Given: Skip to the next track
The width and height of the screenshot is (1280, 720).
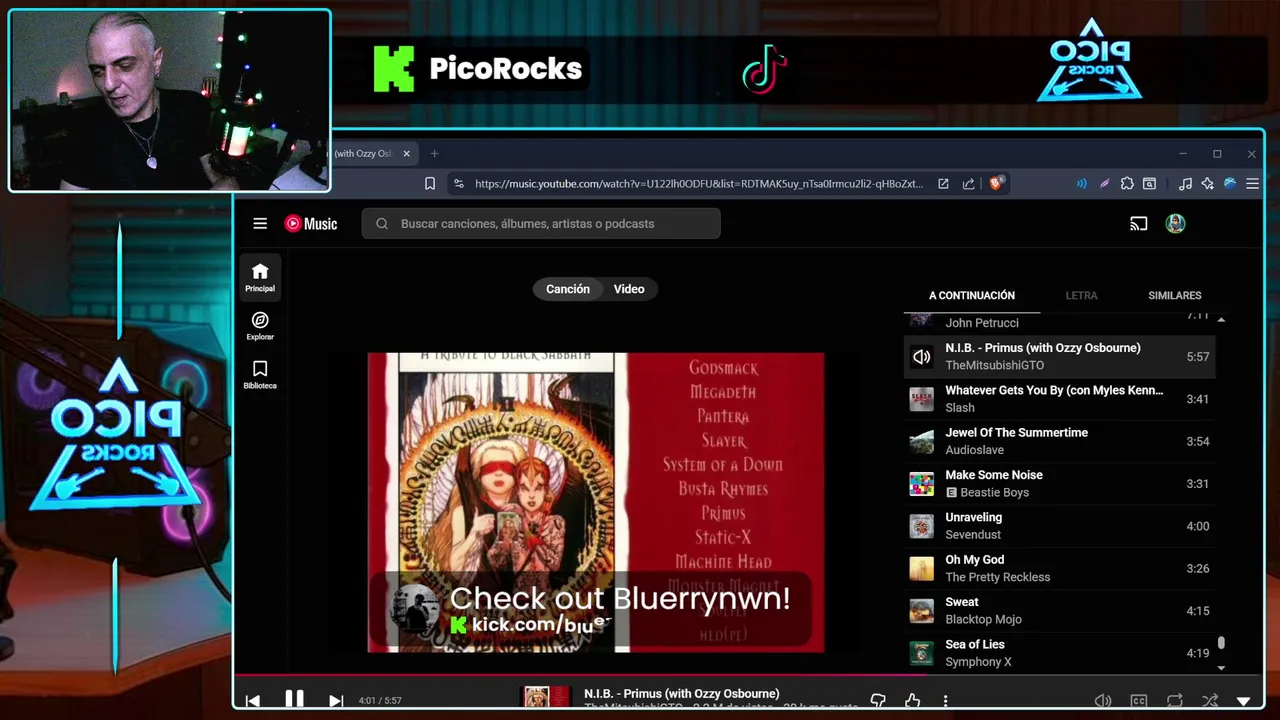Looking at the screenshot, I should coord(336,701).
